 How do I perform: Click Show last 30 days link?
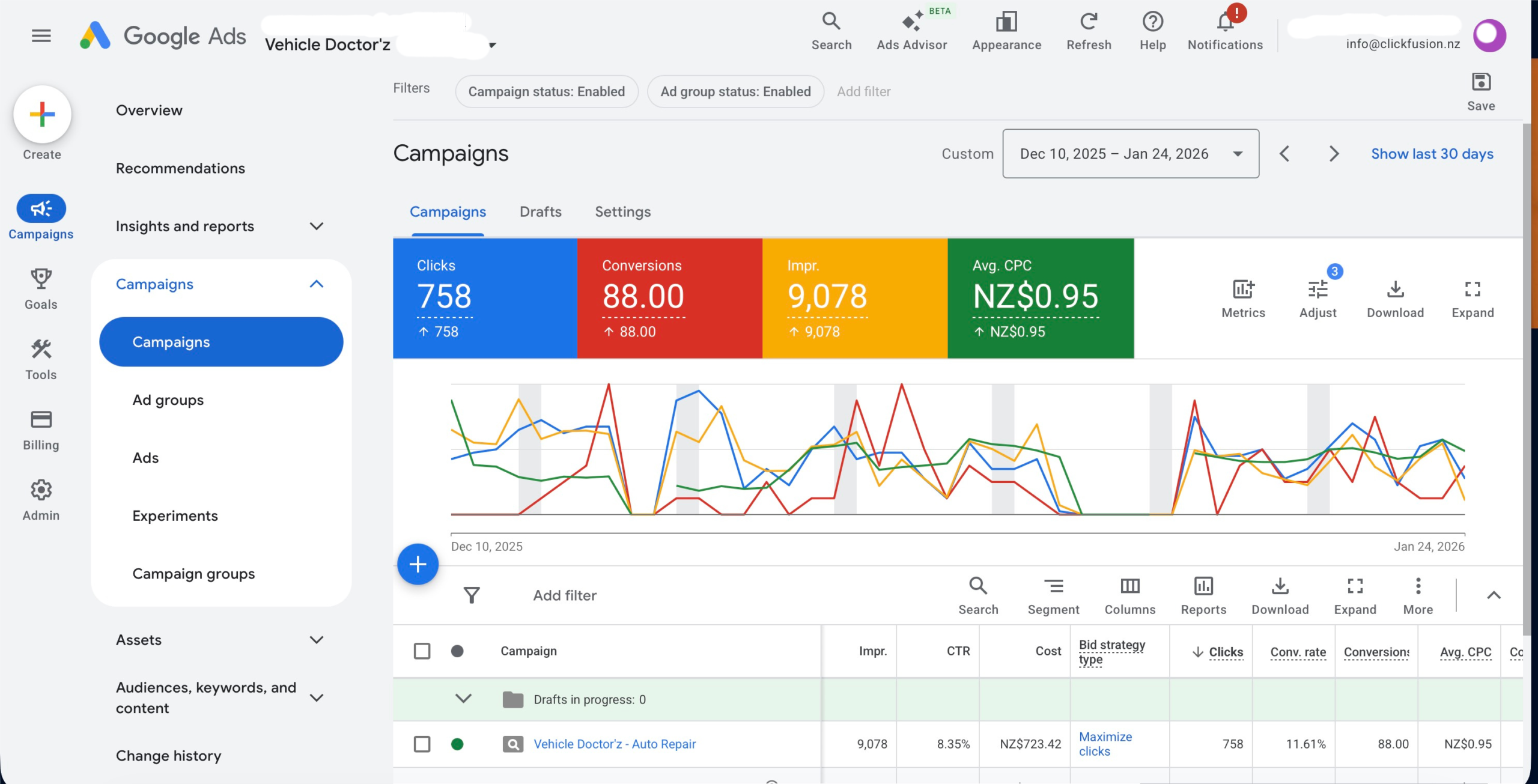pyautogui.click(x=1432, y=154)
